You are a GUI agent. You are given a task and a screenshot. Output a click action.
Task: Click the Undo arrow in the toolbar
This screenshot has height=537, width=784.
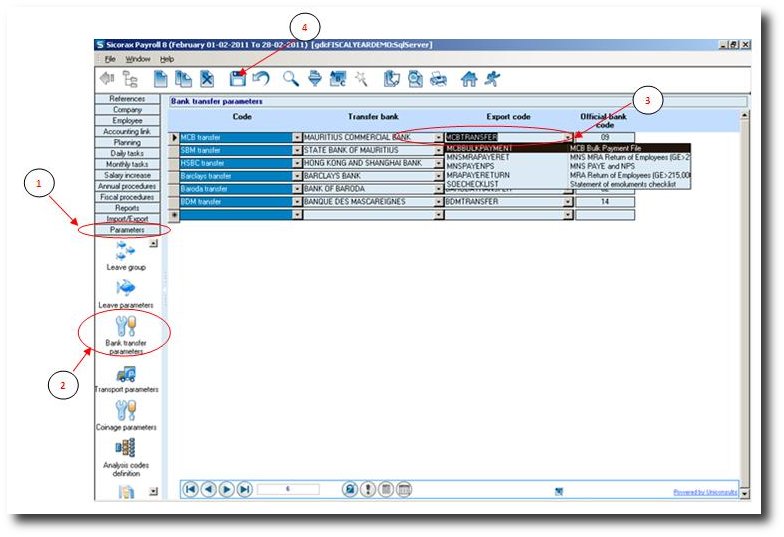point(261,78)
